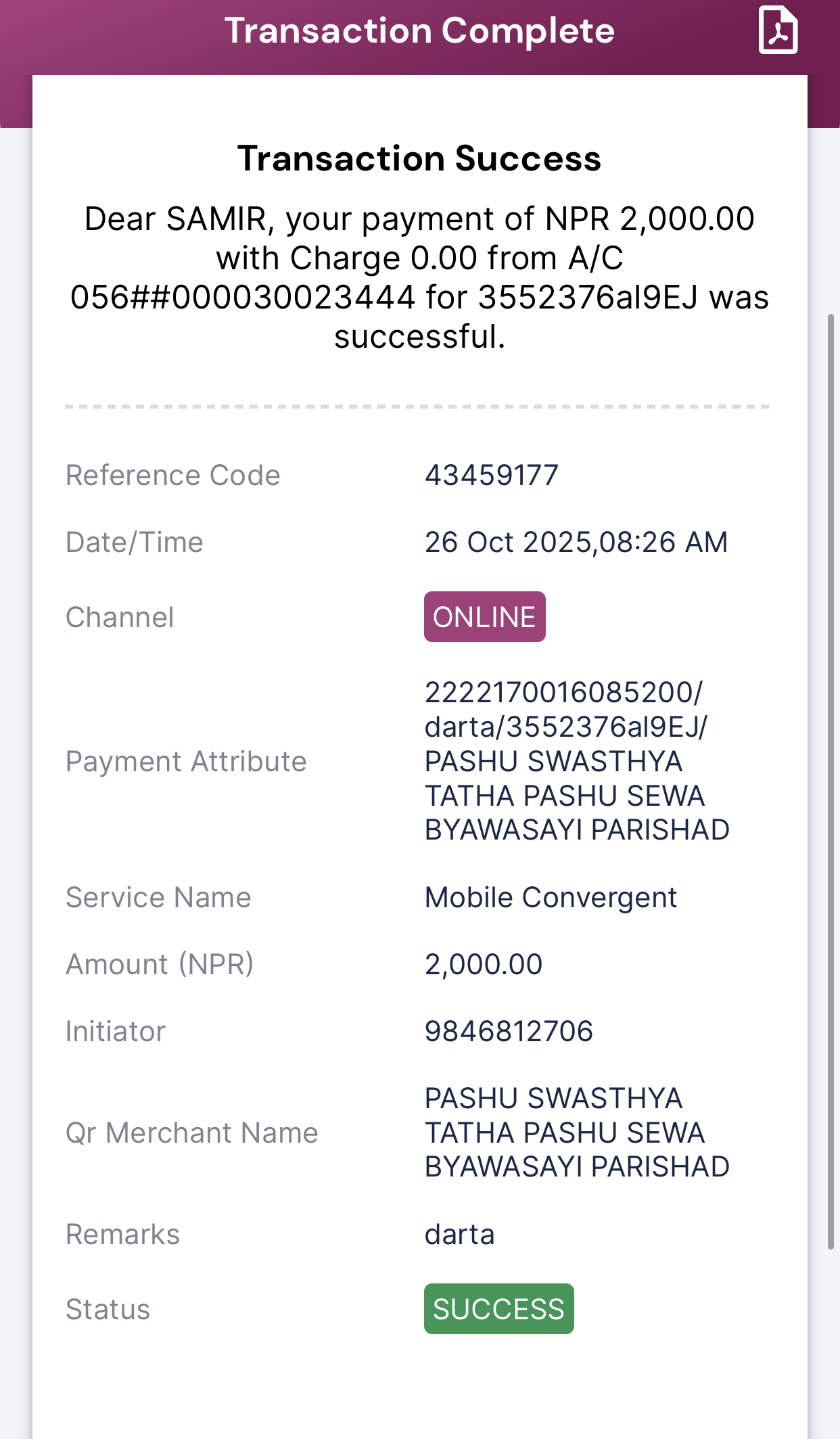Select the Qr Merchant Name value
This screenshot has width=840, height=1439.
click(577, 1133)
